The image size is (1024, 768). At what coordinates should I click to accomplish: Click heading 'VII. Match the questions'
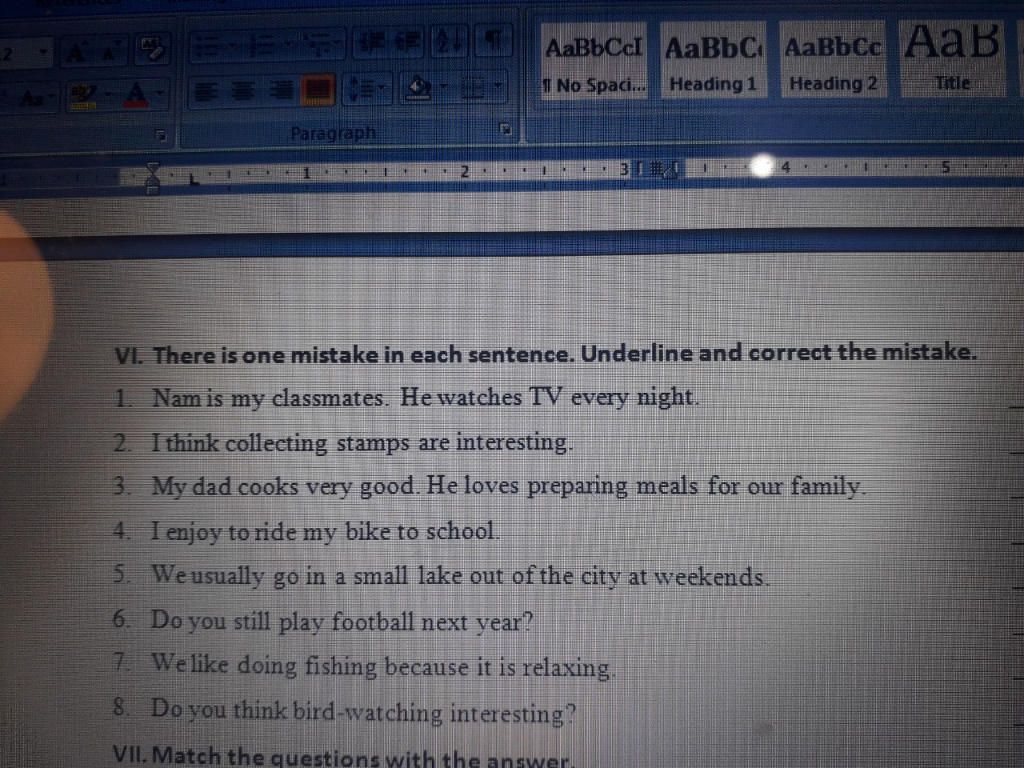coord(344,757)
